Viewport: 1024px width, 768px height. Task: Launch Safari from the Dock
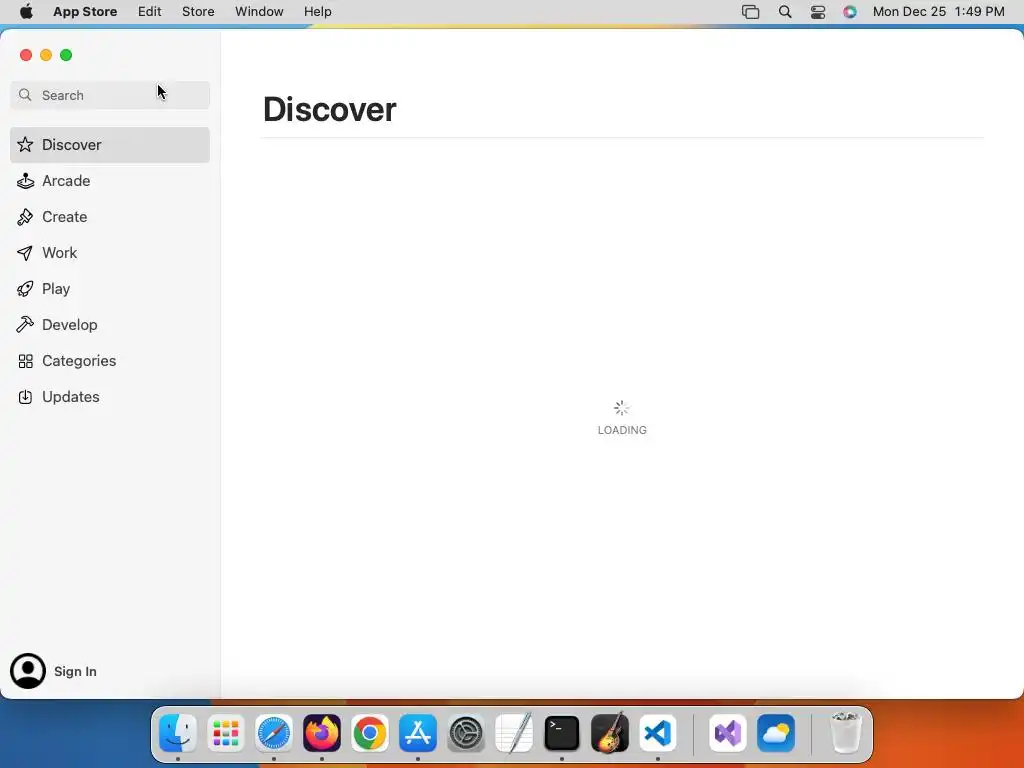pos(274,733)
